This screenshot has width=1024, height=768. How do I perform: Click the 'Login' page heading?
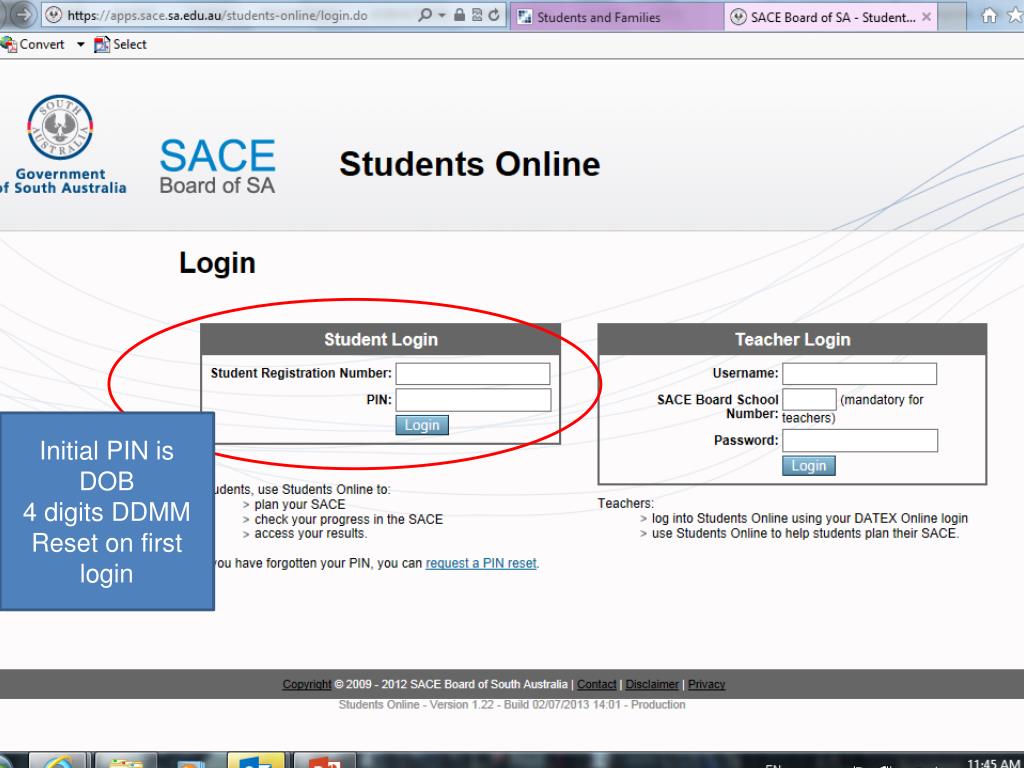pos(217,263)
